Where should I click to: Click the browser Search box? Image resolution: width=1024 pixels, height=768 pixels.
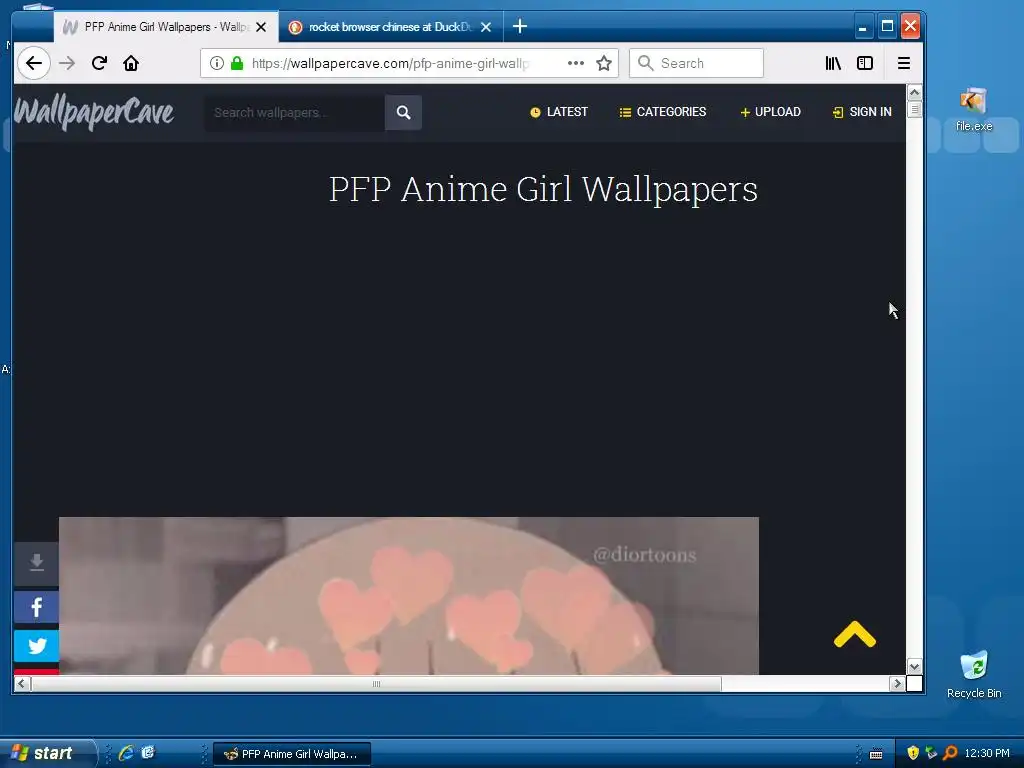pyautogui.click(x=696, y=63)
